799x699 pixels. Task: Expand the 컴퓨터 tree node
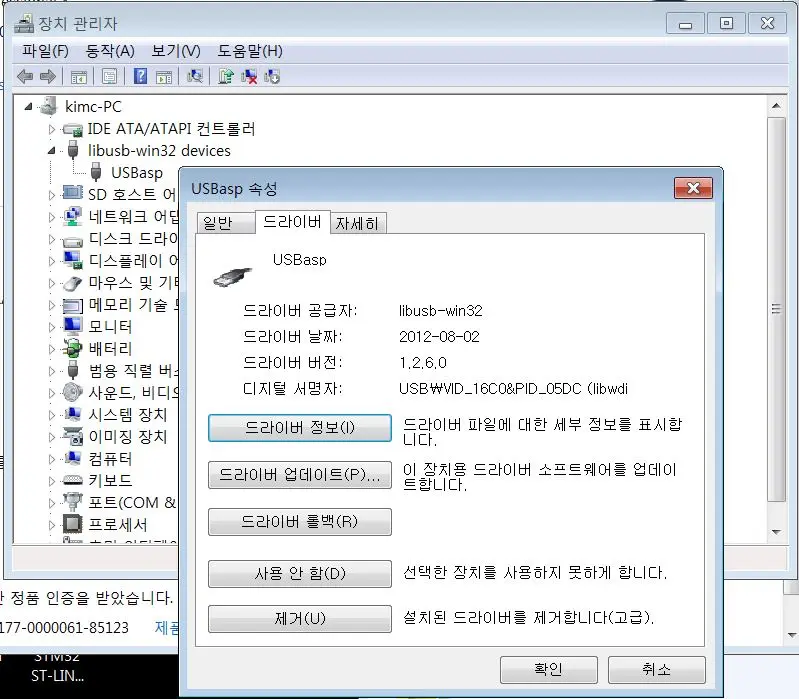51,459
